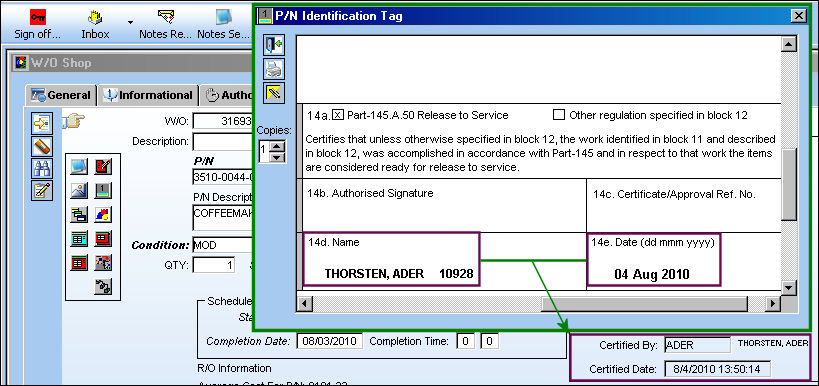This screenshot has height=386, width=819.
Task: Click the arrow-document icon in W/O Shop sidebar
Action: pyautogui.click(x=41, y=123)
